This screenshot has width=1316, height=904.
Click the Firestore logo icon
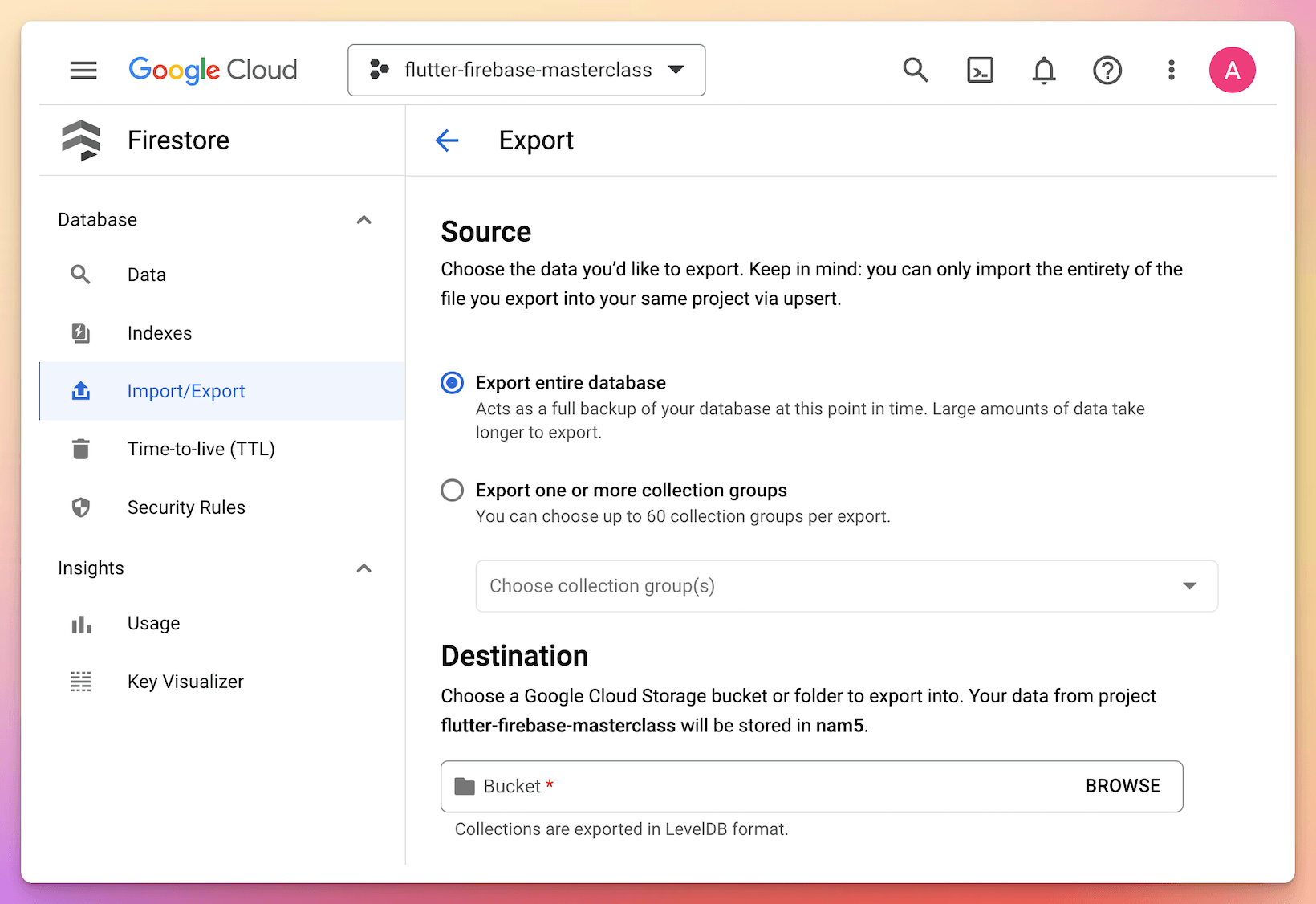point(81,140)
